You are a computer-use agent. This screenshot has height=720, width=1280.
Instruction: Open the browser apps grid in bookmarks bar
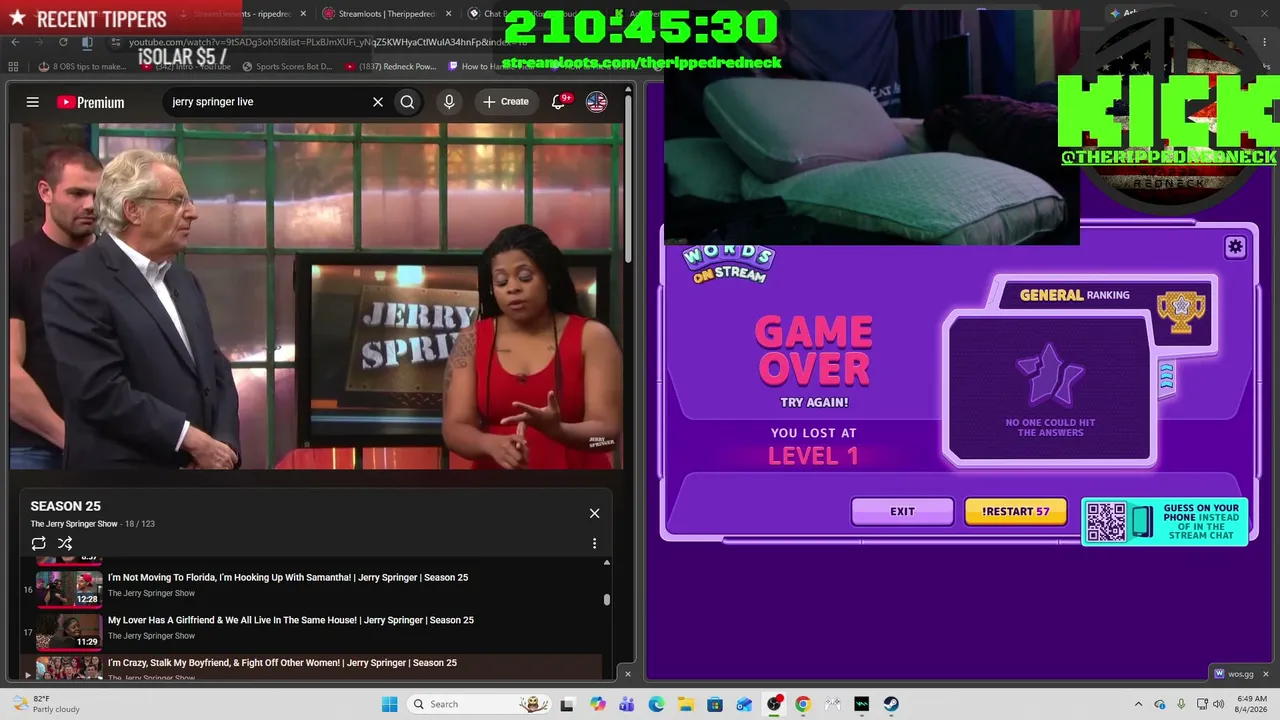pos(13,67)
